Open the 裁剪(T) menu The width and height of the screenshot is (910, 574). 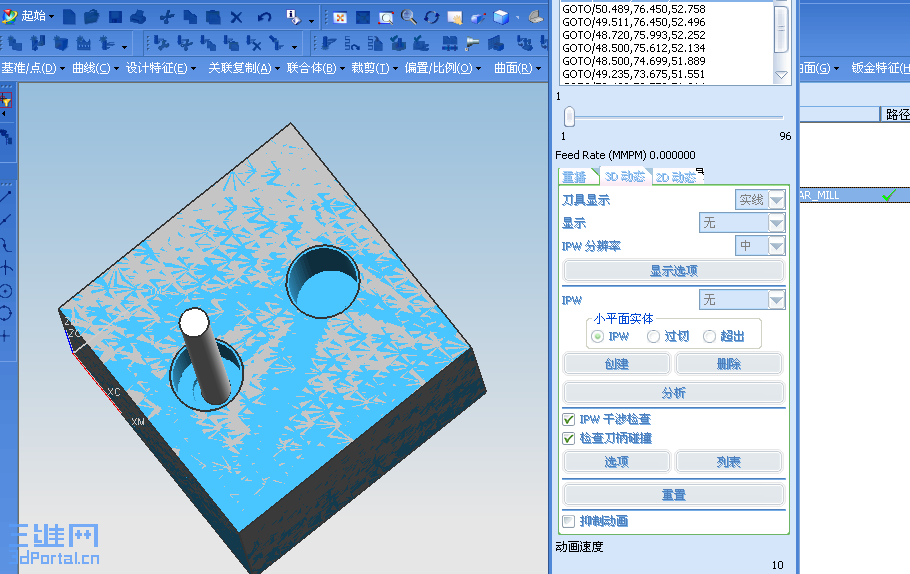[x=374, y=68]
